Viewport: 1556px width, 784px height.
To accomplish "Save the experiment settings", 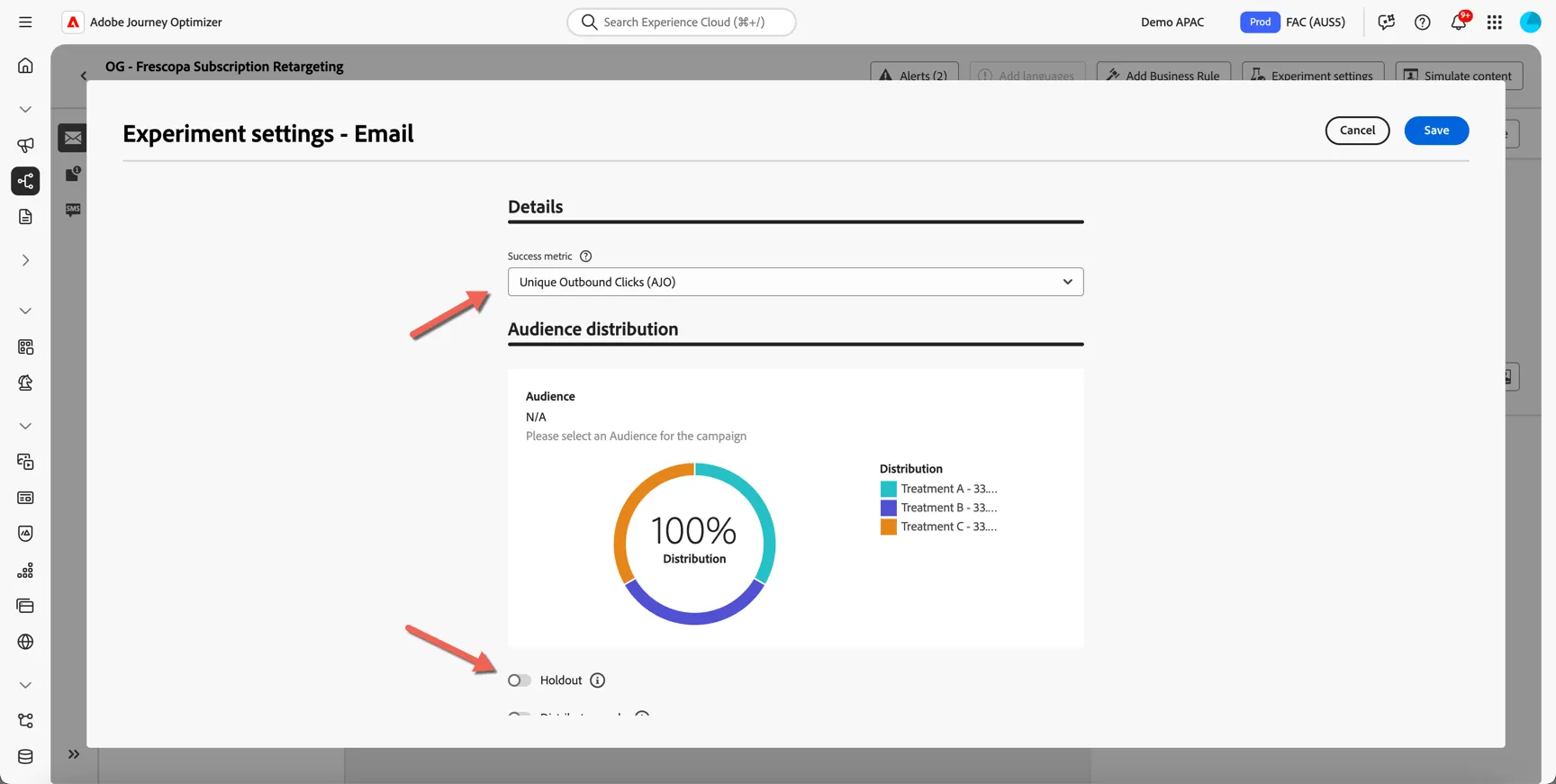I will (1436, 131).
